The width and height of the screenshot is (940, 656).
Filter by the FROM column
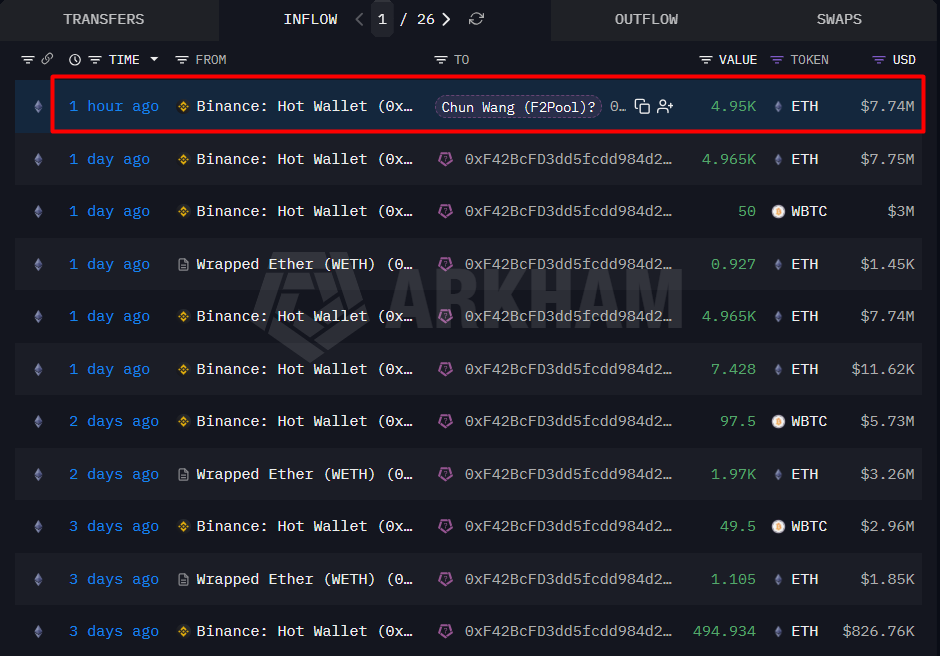(x=182, y=59)
